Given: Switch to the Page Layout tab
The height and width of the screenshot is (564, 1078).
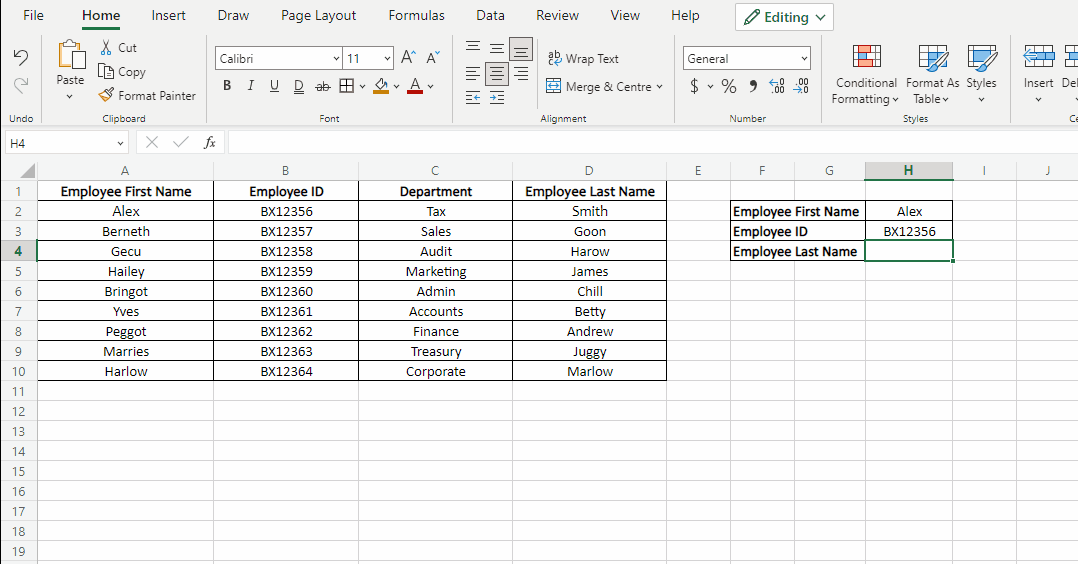Looking at the screenshot, I should [318, 15].
